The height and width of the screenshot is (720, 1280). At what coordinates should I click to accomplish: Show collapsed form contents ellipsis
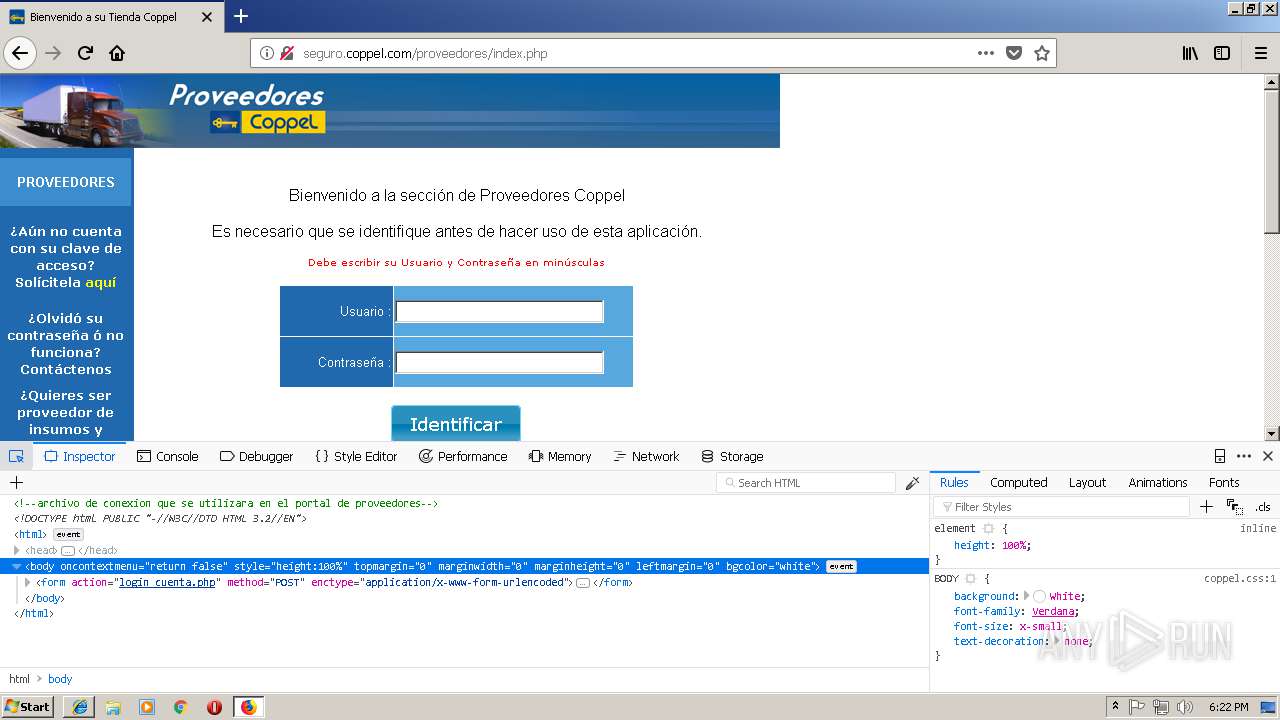click(583, 582)
